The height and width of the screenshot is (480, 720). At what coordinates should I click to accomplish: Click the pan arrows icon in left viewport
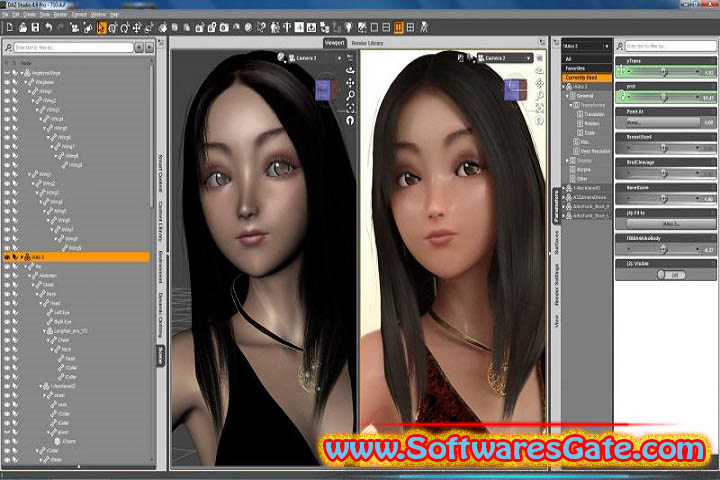350,83
